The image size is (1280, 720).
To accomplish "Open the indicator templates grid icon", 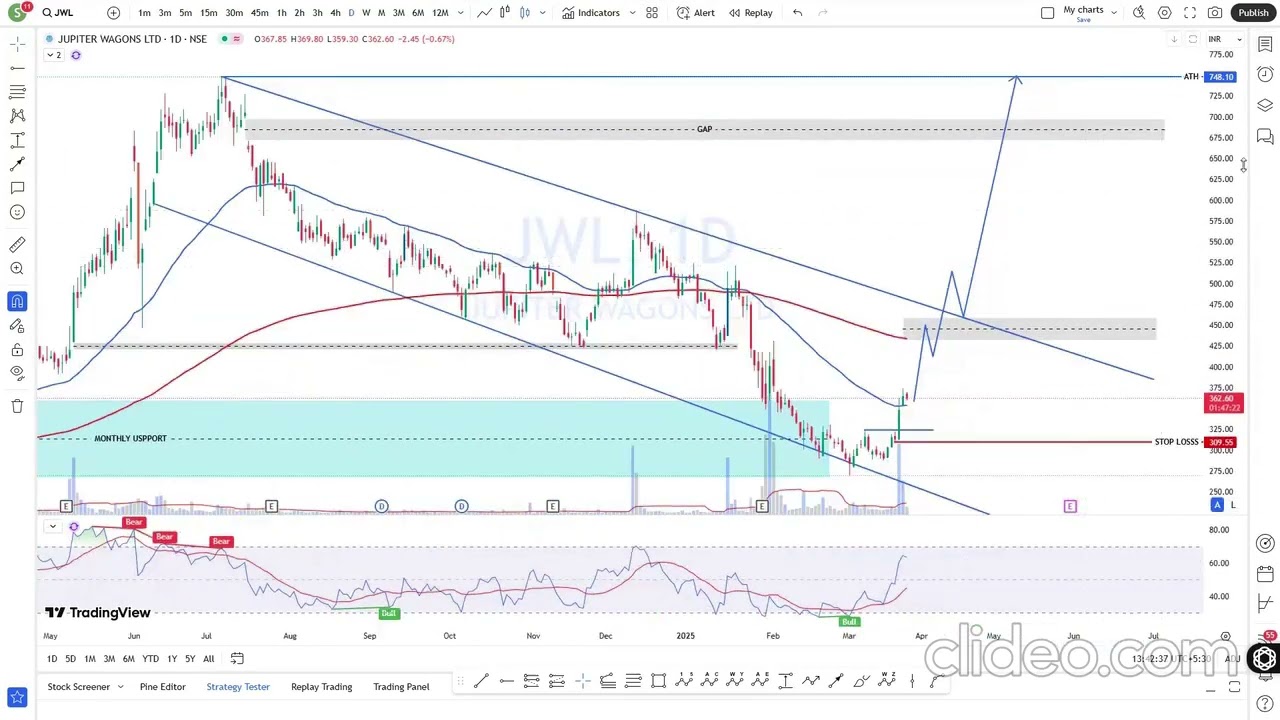I will click(652, 13).
